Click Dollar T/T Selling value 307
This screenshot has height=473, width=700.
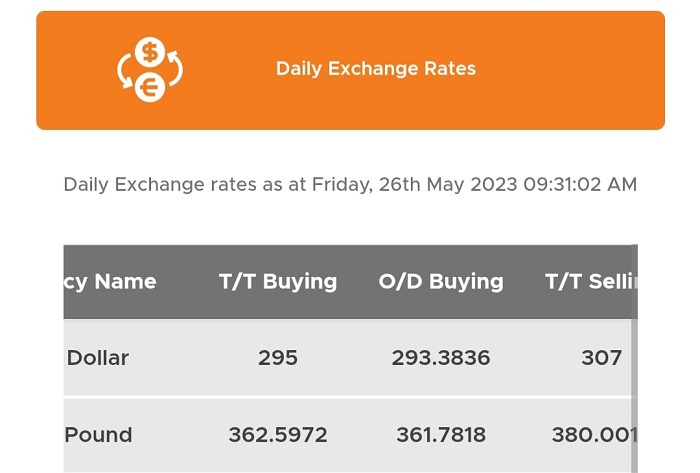(x=601, y=358)
